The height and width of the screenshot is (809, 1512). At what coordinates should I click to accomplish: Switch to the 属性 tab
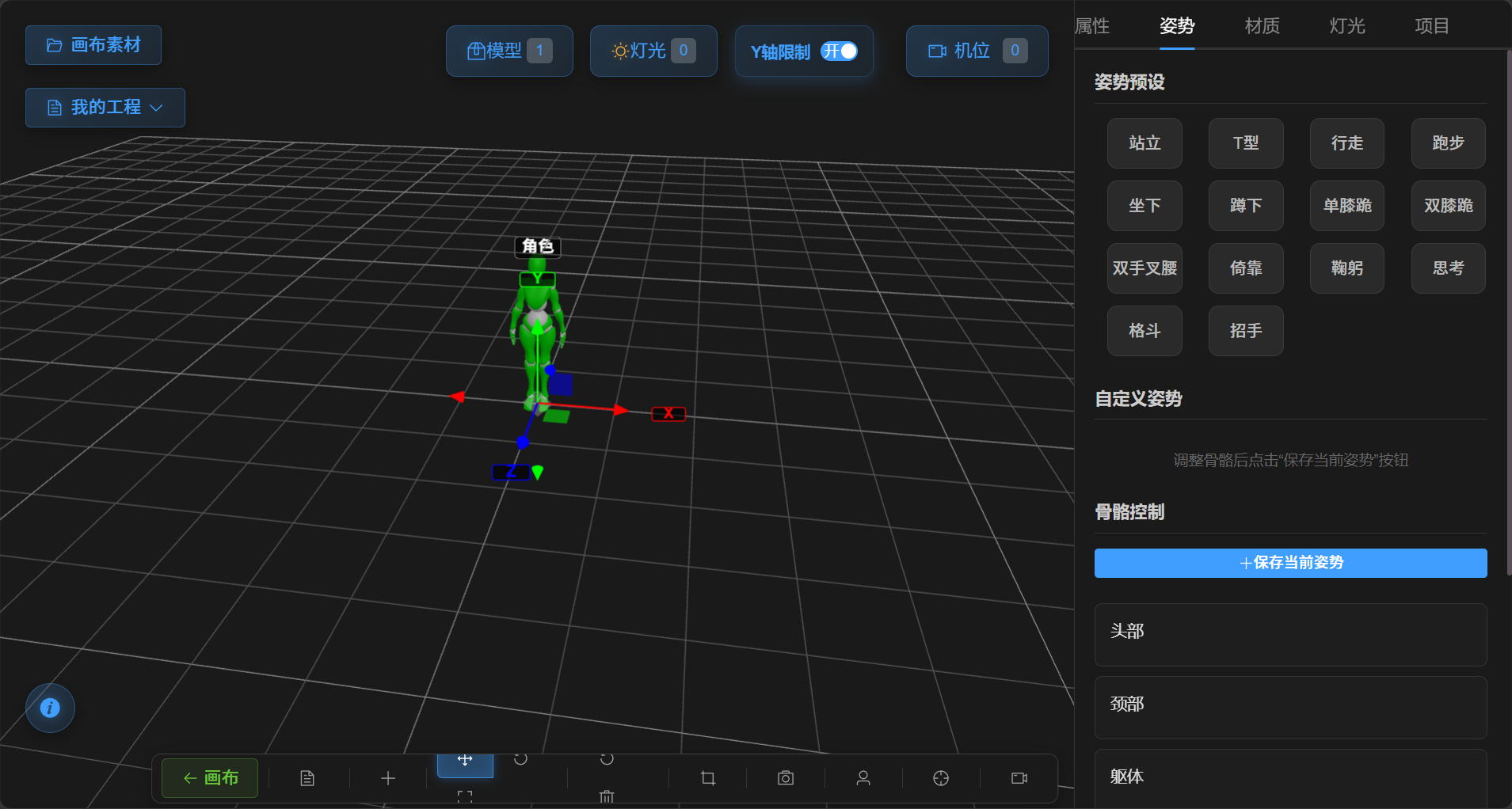point(1092,26)
